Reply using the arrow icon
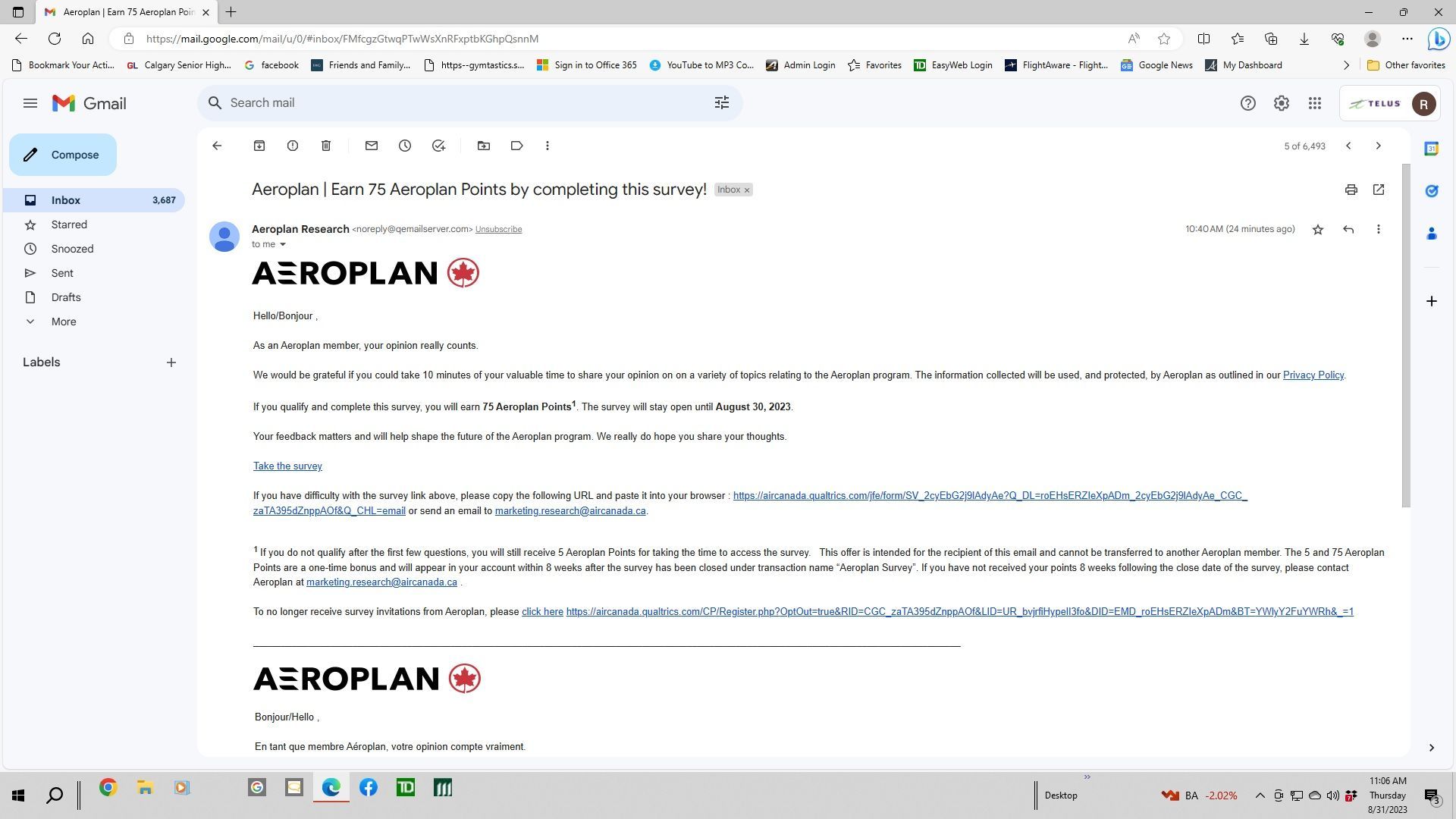Viewport: 1456px width, 819px height. (1348, 229)
